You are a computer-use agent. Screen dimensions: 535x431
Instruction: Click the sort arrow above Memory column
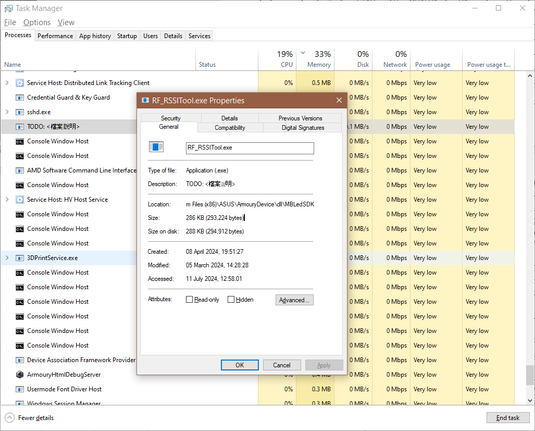click(x=303, y=53)
